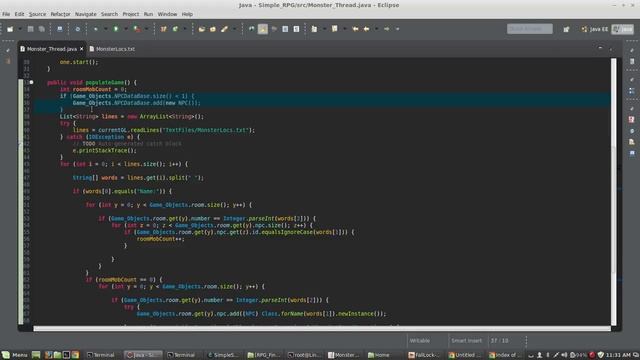Screen dimensions: 640x360
Task: Open the Search dropdown arrow
Action: pos(234,29)
